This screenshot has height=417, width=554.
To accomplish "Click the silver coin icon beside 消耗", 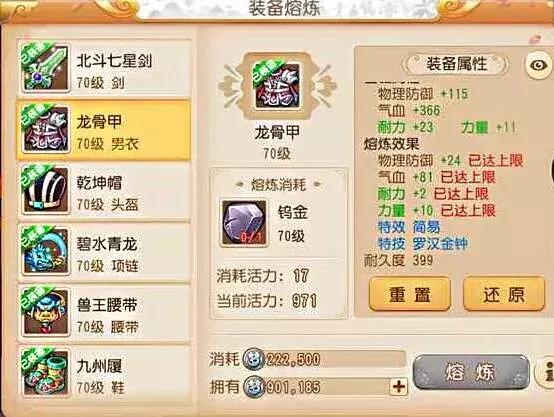I will (x=254, y=359).
